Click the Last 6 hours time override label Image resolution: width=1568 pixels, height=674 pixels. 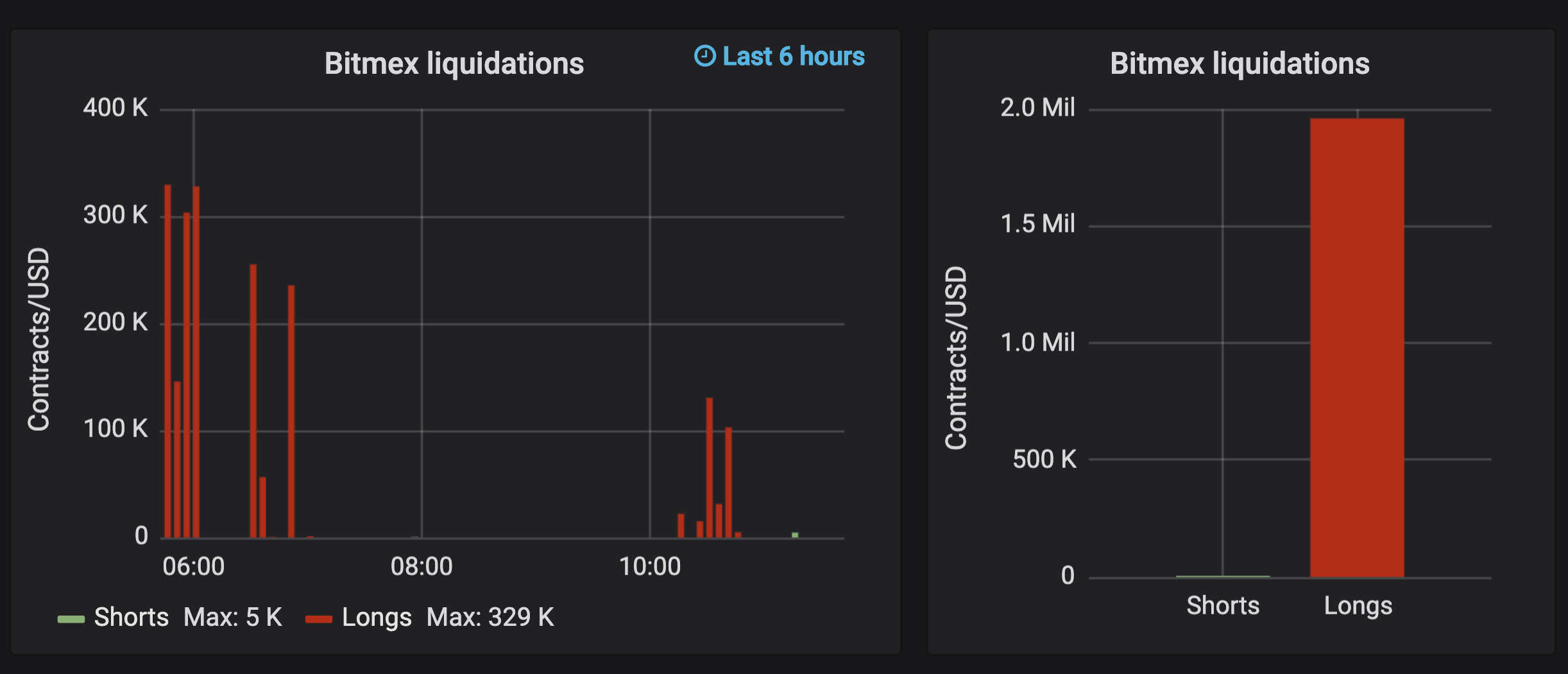click(x=794, y=56)
